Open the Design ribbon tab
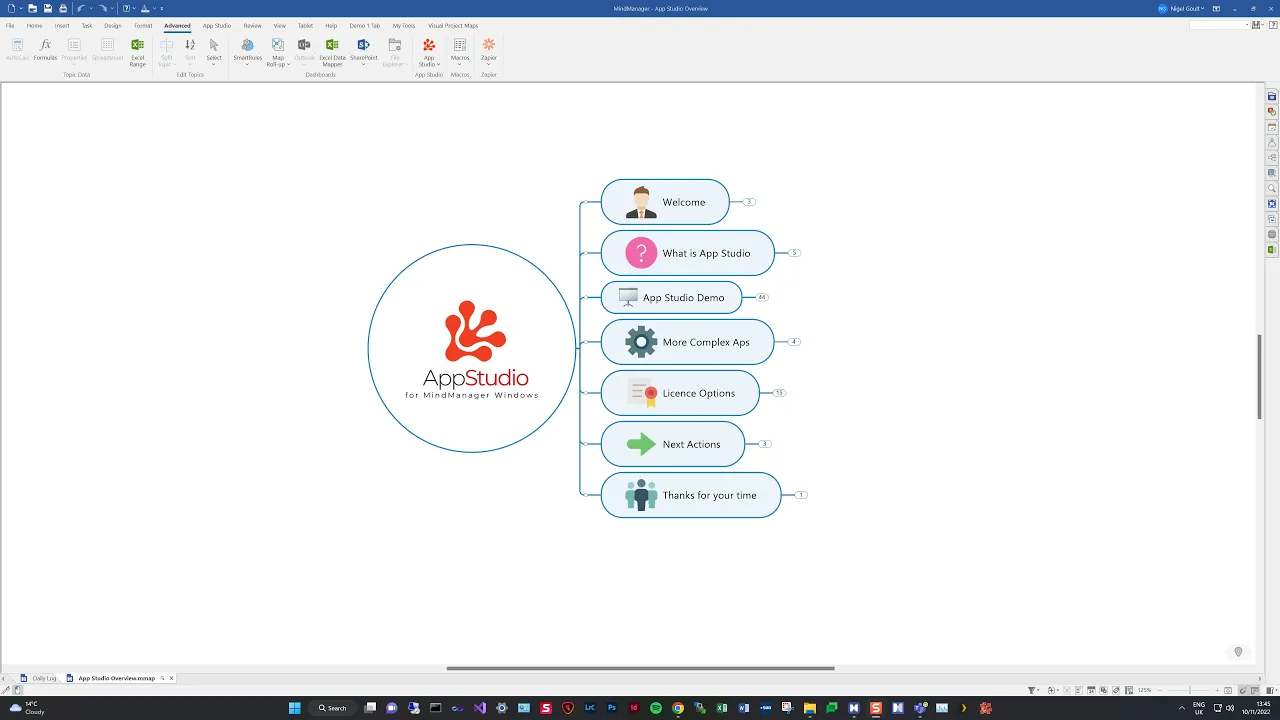The image size is (1280, 720). (113, 25)
